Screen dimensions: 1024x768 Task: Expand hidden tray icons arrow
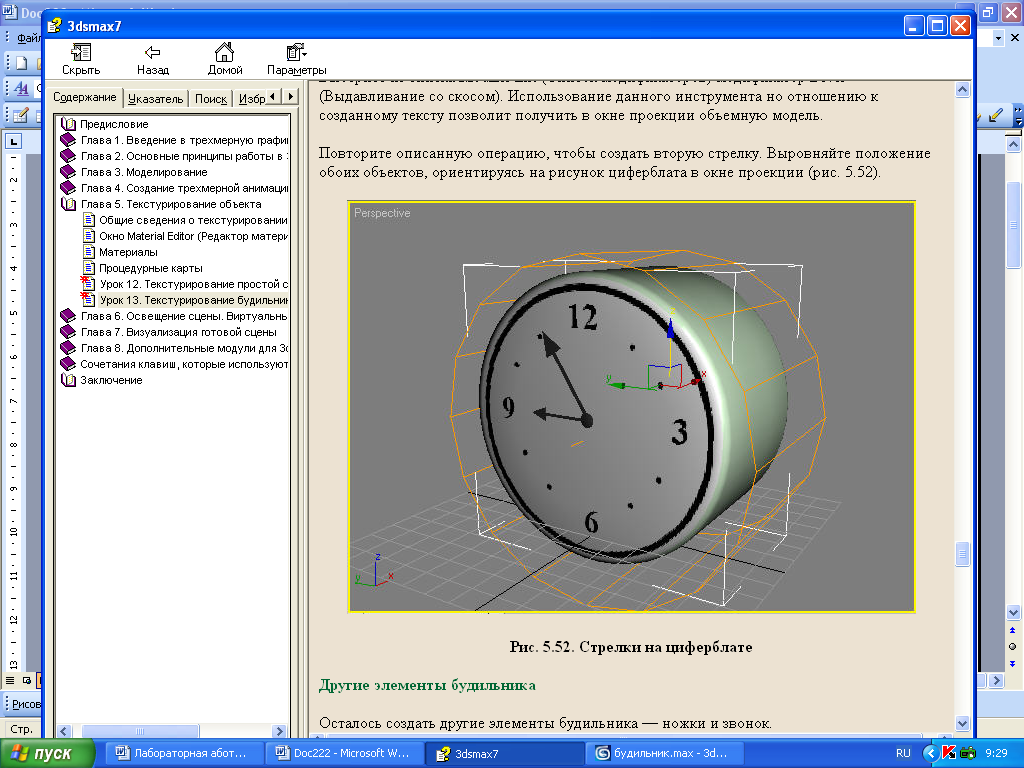click(x=931, y=753)
